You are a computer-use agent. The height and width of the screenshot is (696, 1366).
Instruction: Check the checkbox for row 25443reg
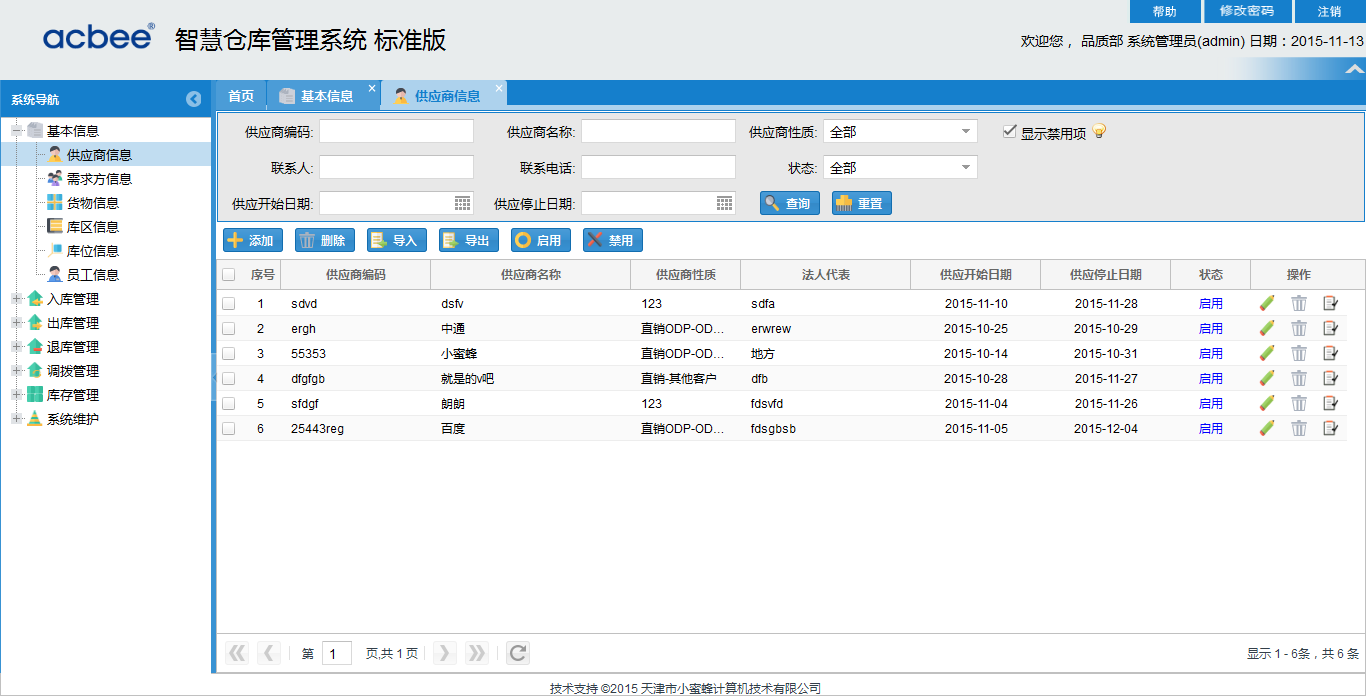[x=228, y=428]
